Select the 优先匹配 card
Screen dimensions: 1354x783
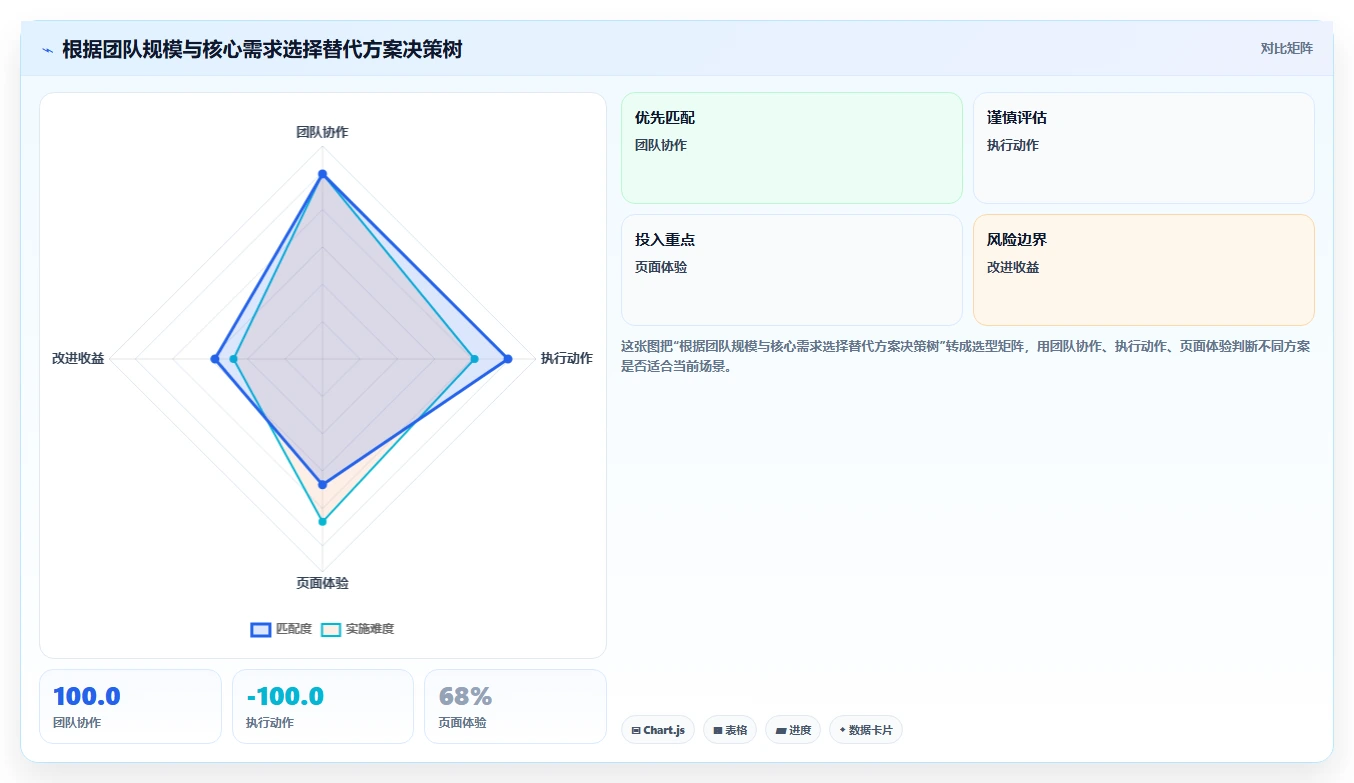pyautogui.click(x=791, y=148)
